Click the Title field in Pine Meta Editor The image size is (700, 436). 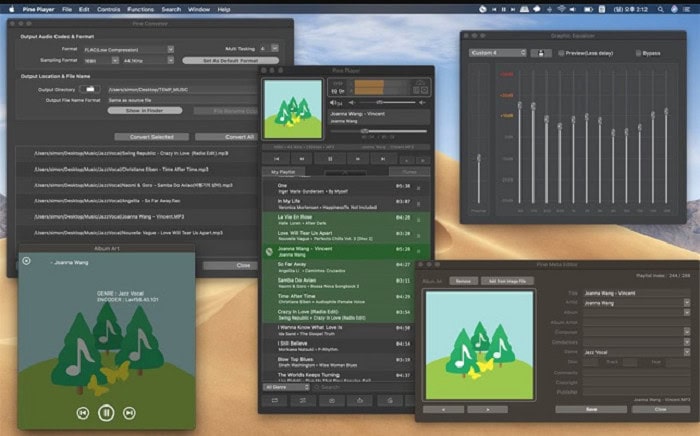637,293
